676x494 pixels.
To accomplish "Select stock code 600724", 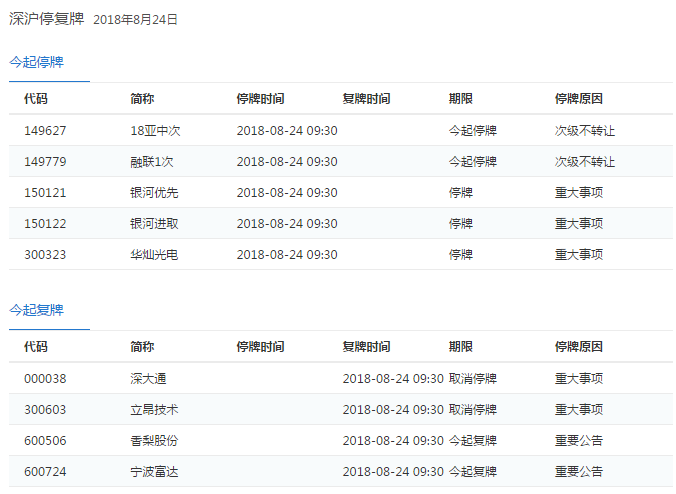I will 45,472.
